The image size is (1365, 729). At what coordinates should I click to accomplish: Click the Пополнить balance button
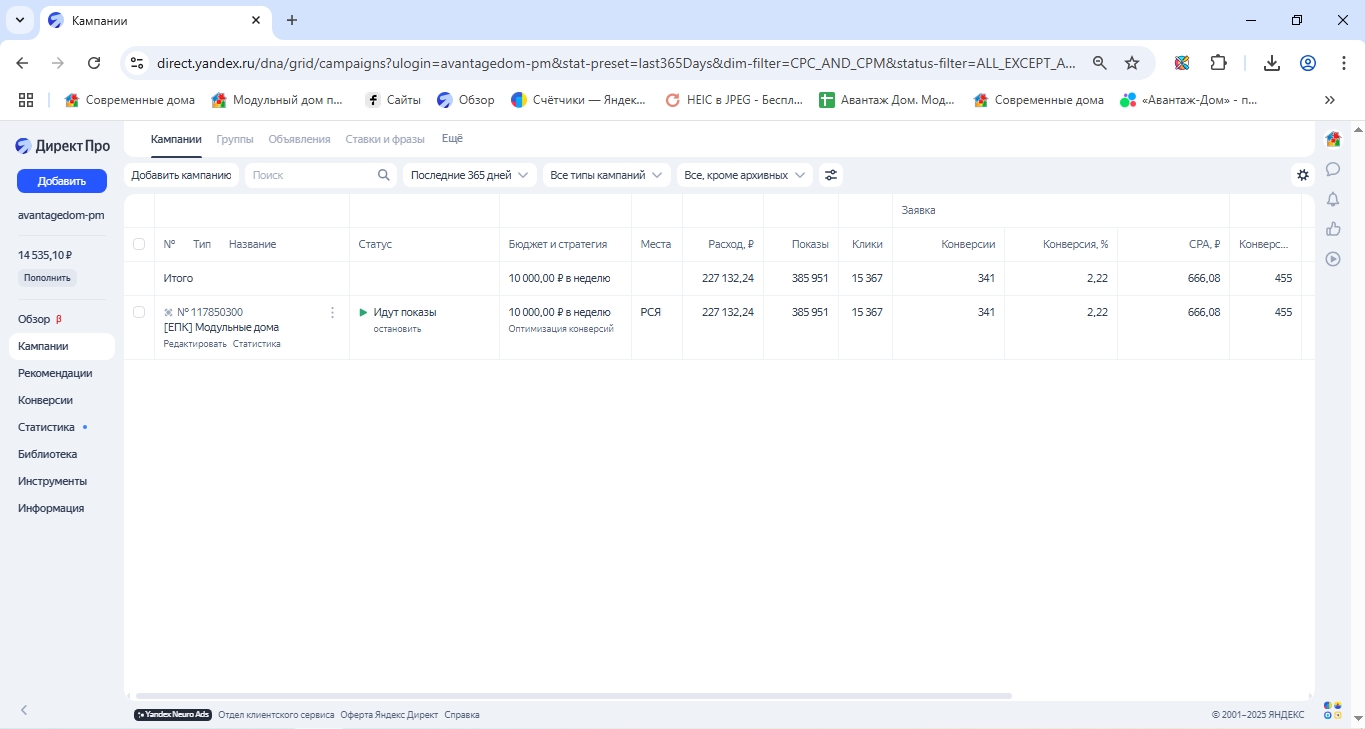point(47,278)
